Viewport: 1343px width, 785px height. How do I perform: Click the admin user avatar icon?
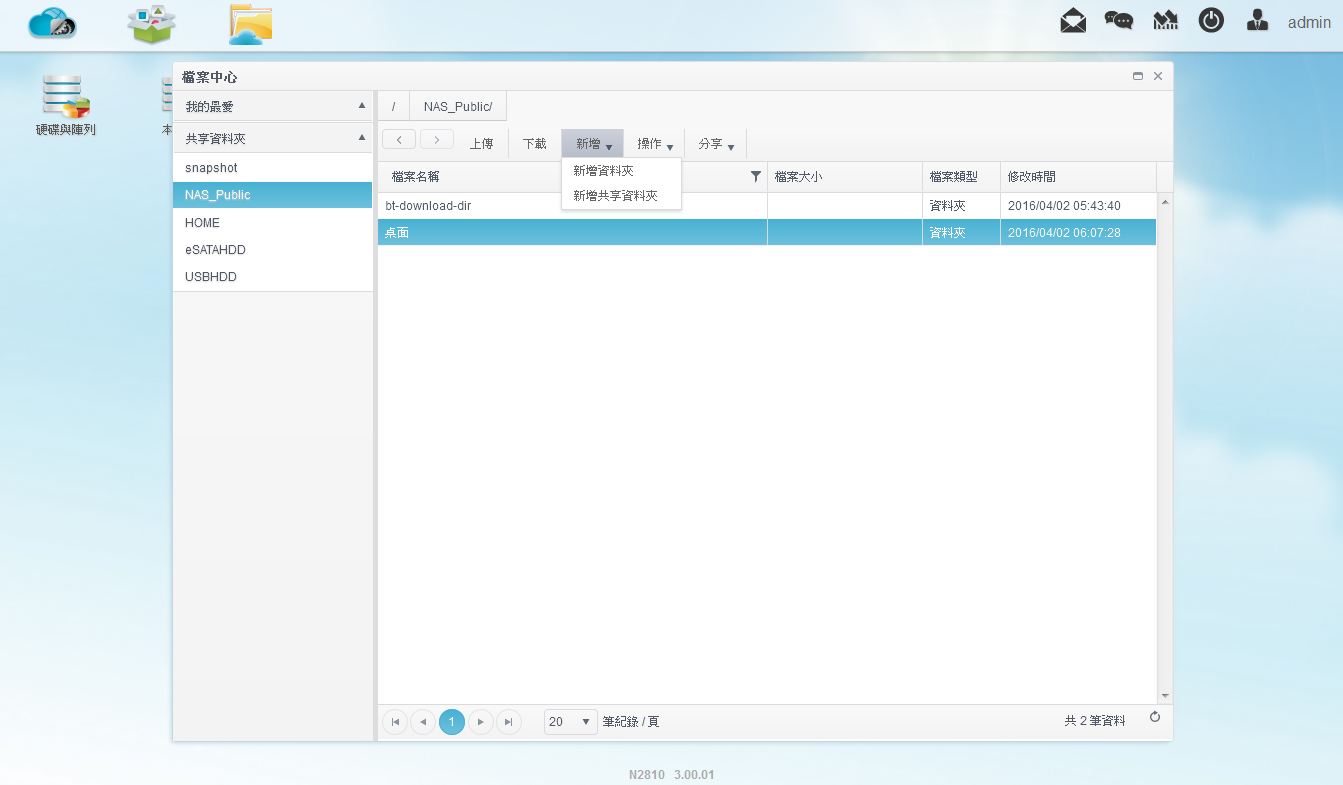click(1258, 20)
